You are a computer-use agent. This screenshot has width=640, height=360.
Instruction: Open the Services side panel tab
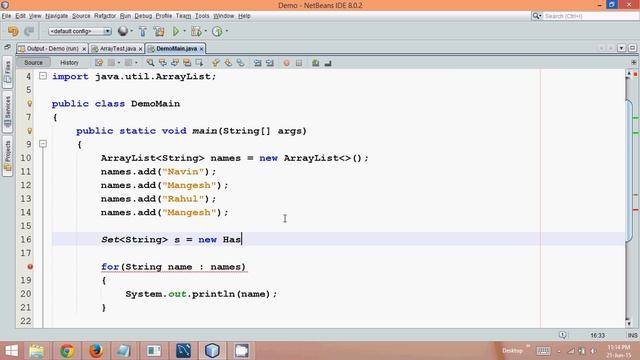coord(7,112)
